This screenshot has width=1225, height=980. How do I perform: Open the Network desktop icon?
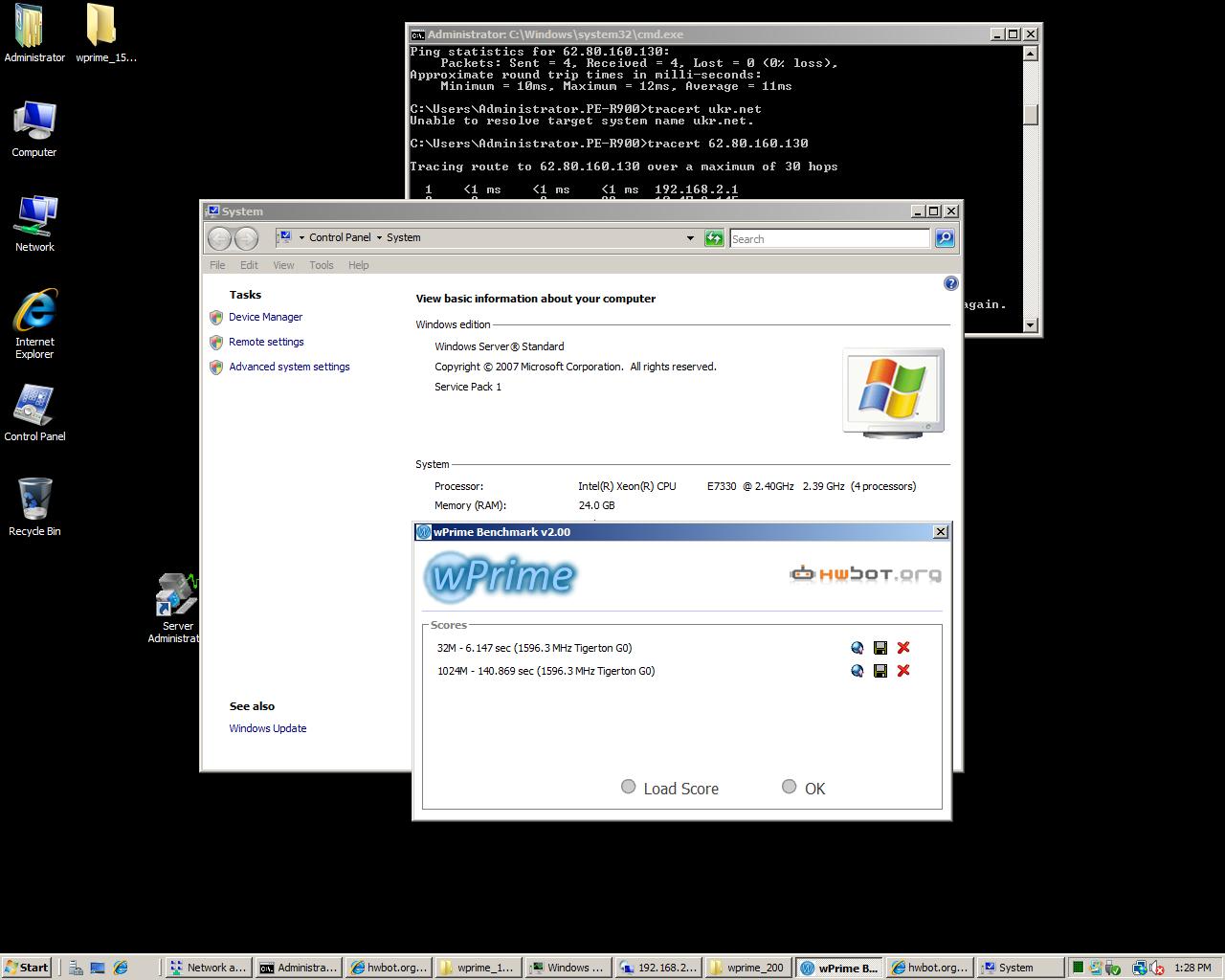[x=34, y=224]
